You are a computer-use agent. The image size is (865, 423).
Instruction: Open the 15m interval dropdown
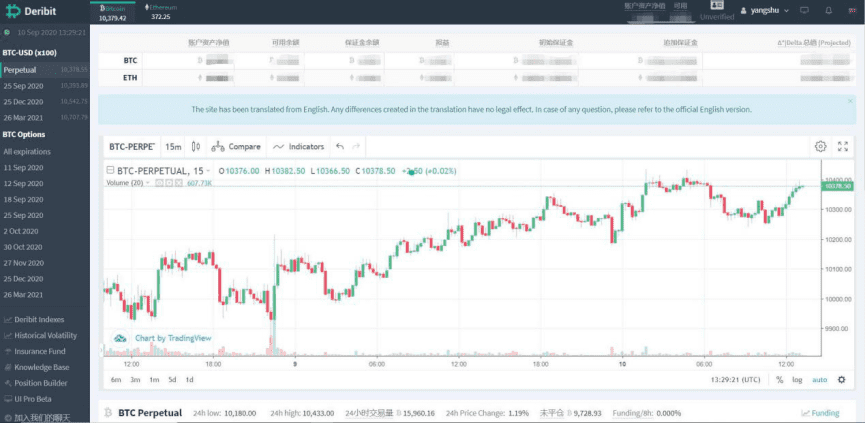tap(173, 146)
